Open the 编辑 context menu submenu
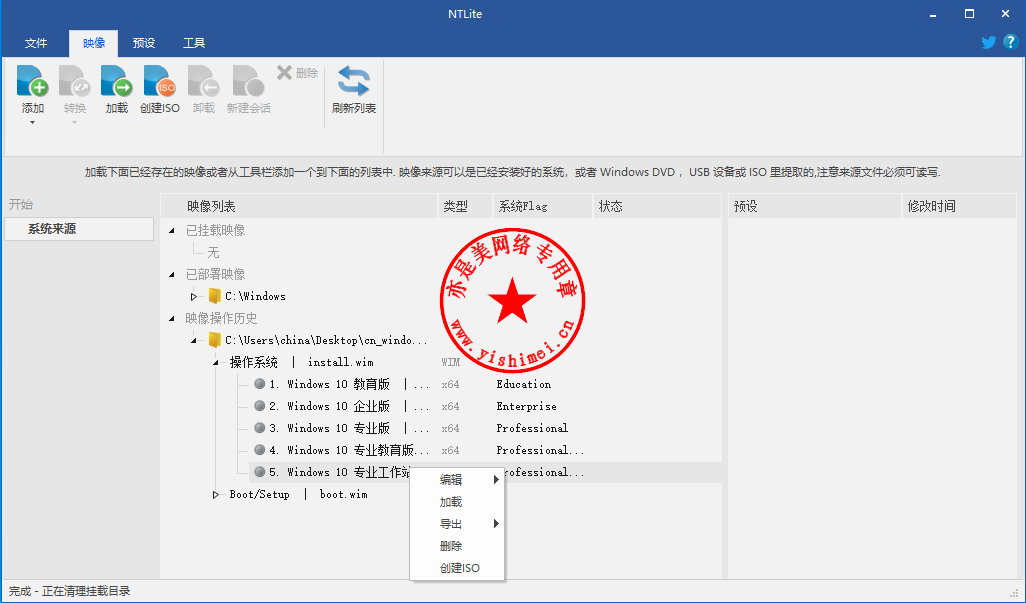 tap(457, 479)
